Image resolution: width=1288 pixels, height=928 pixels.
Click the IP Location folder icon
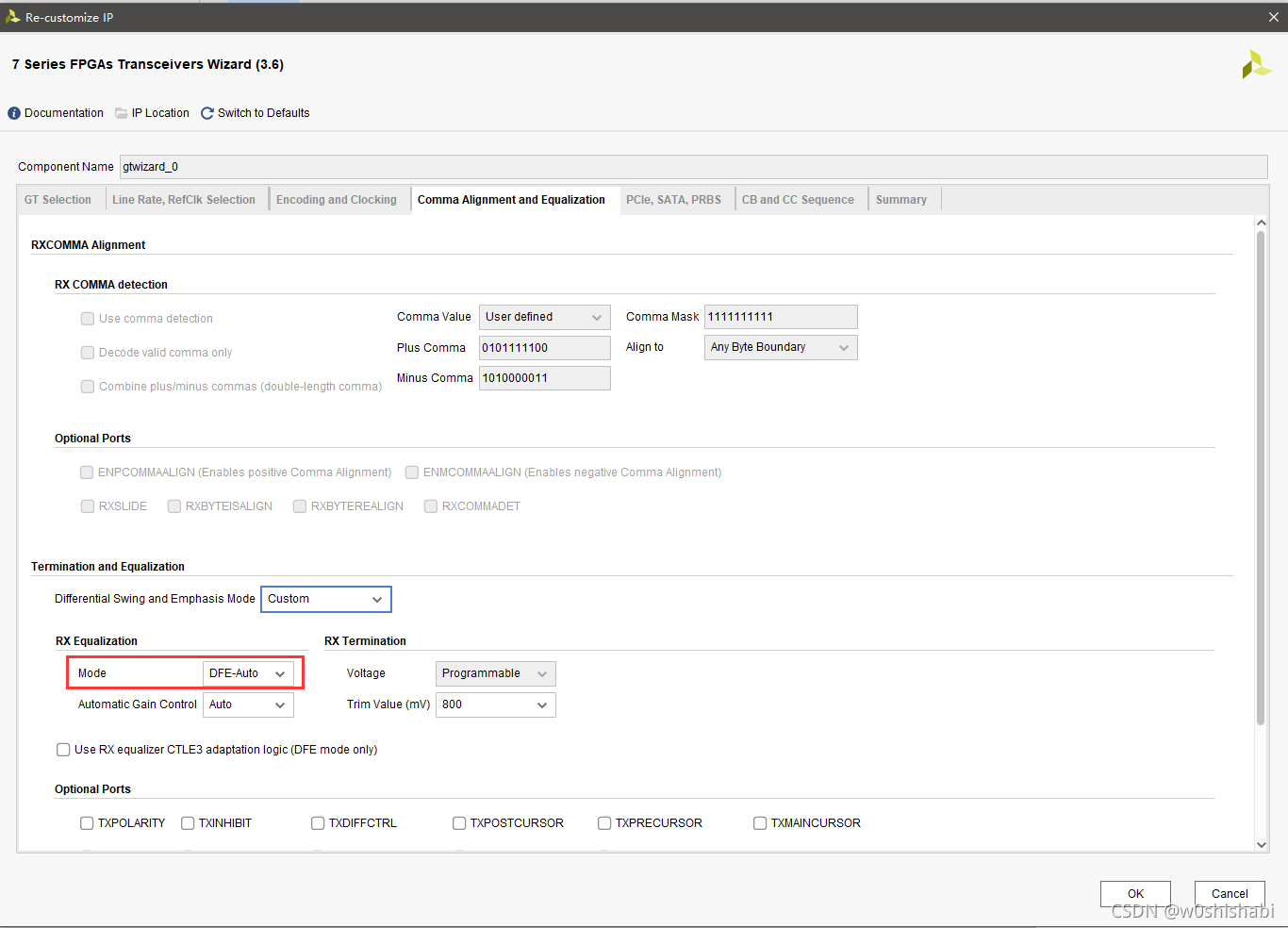[x=122, y=113]
